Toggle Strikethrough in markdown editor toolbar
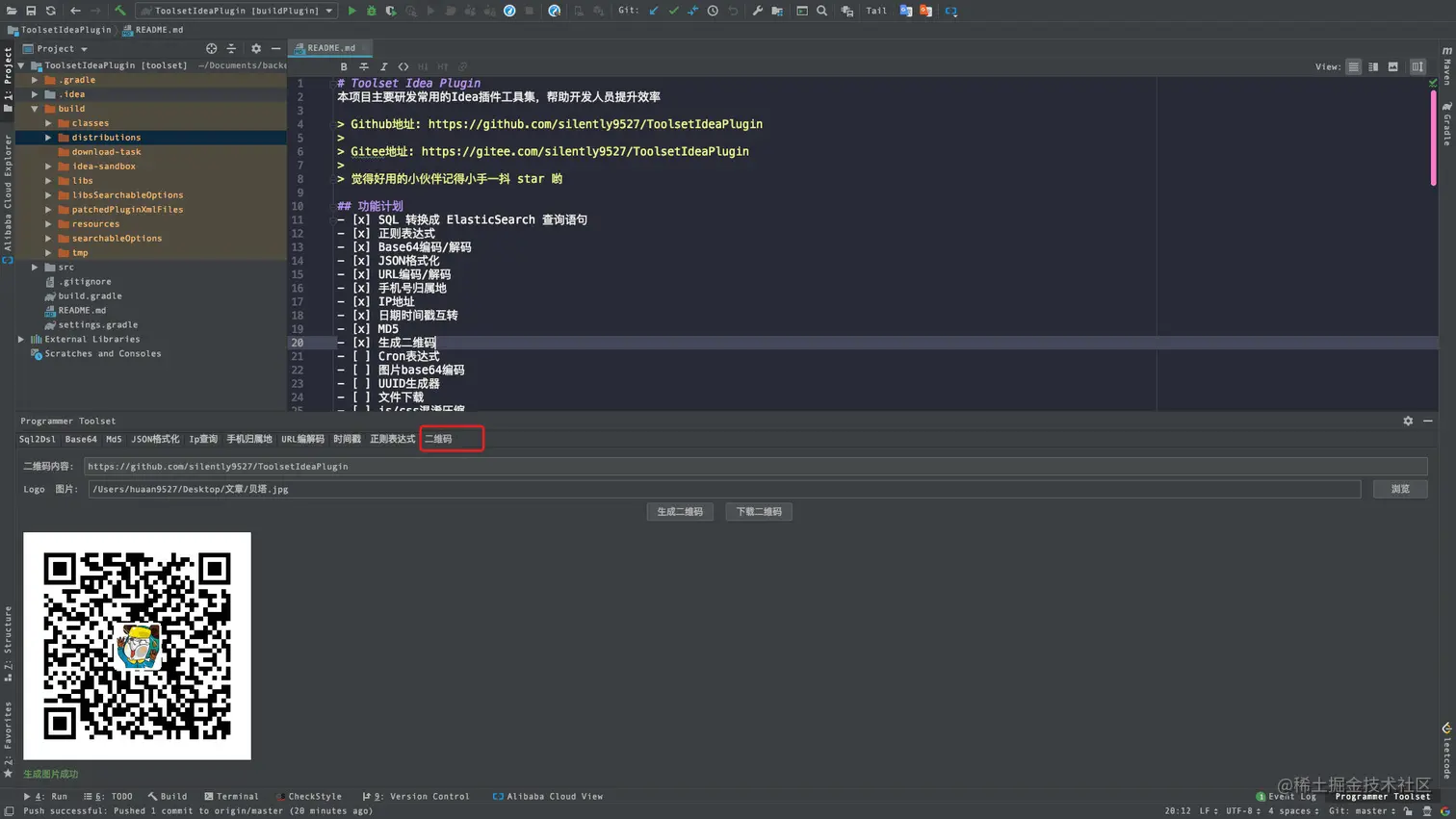The image size is (1456, 819). click(x=364, y=66)
